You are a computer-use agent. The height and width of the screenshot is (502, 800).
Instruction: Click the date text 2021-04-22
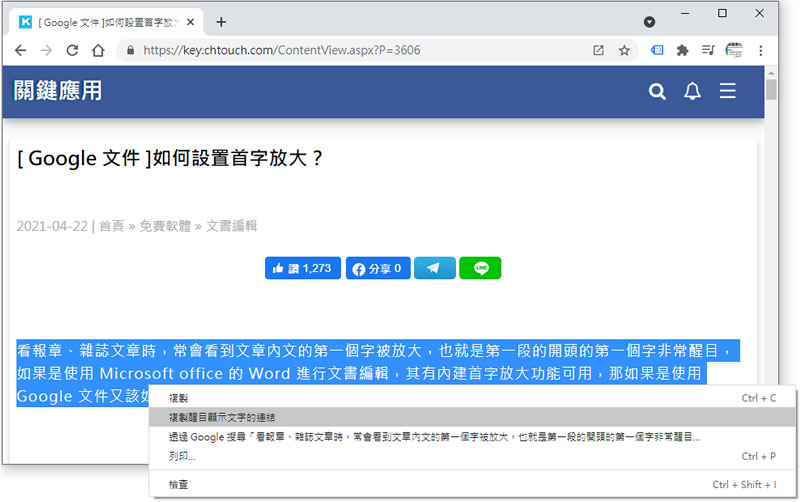point(52,226)
